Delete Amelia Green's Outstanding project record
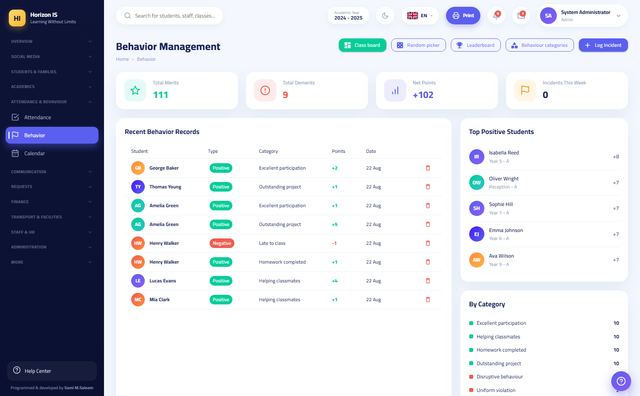The height and width of the screenshot is (396, 640). tap(428, 225)
